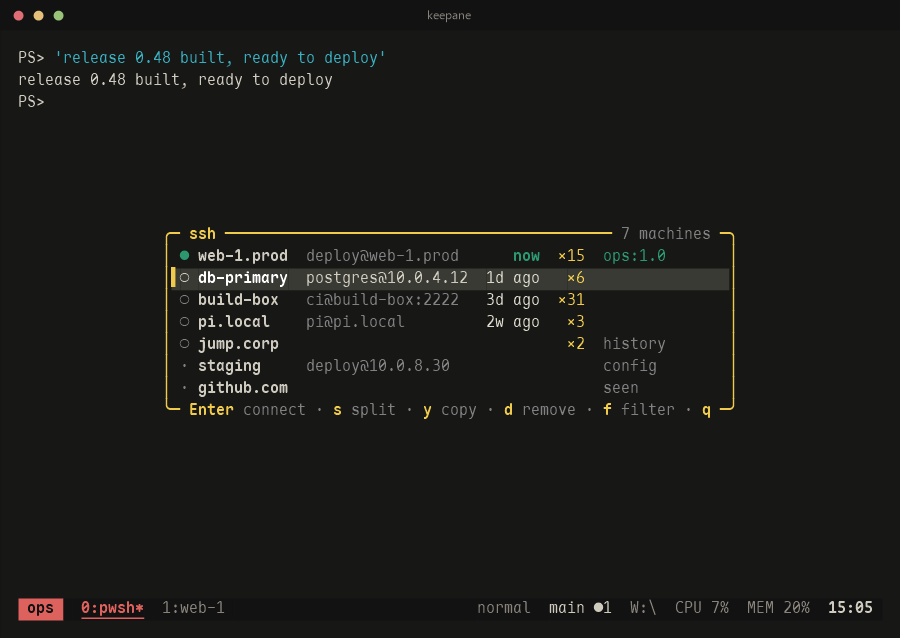900x638 pixels.
Task: Click the 'history' source label
Action: [634, 344]
